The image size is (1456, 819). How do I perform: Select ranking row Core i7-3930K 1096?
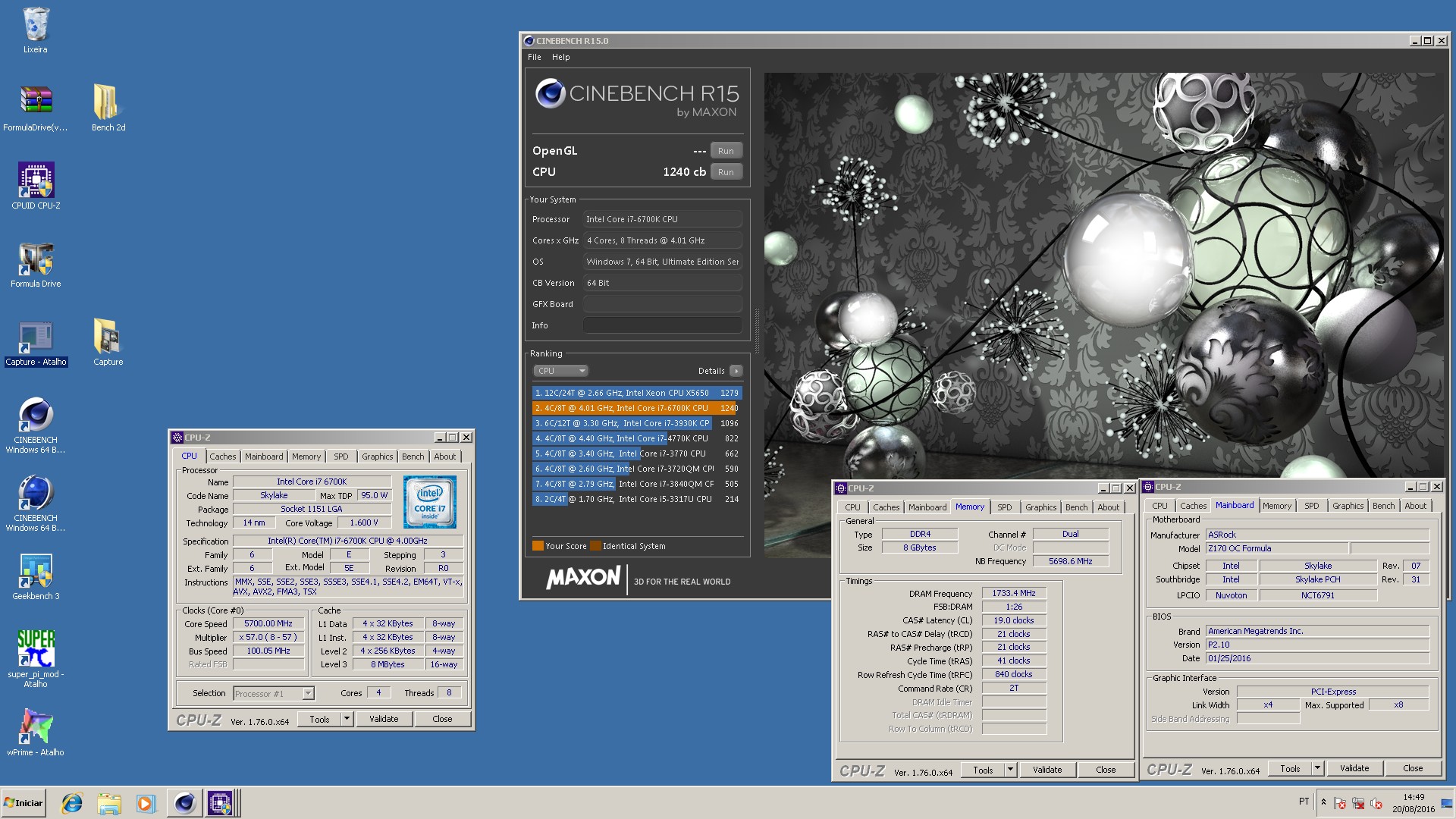637,423
